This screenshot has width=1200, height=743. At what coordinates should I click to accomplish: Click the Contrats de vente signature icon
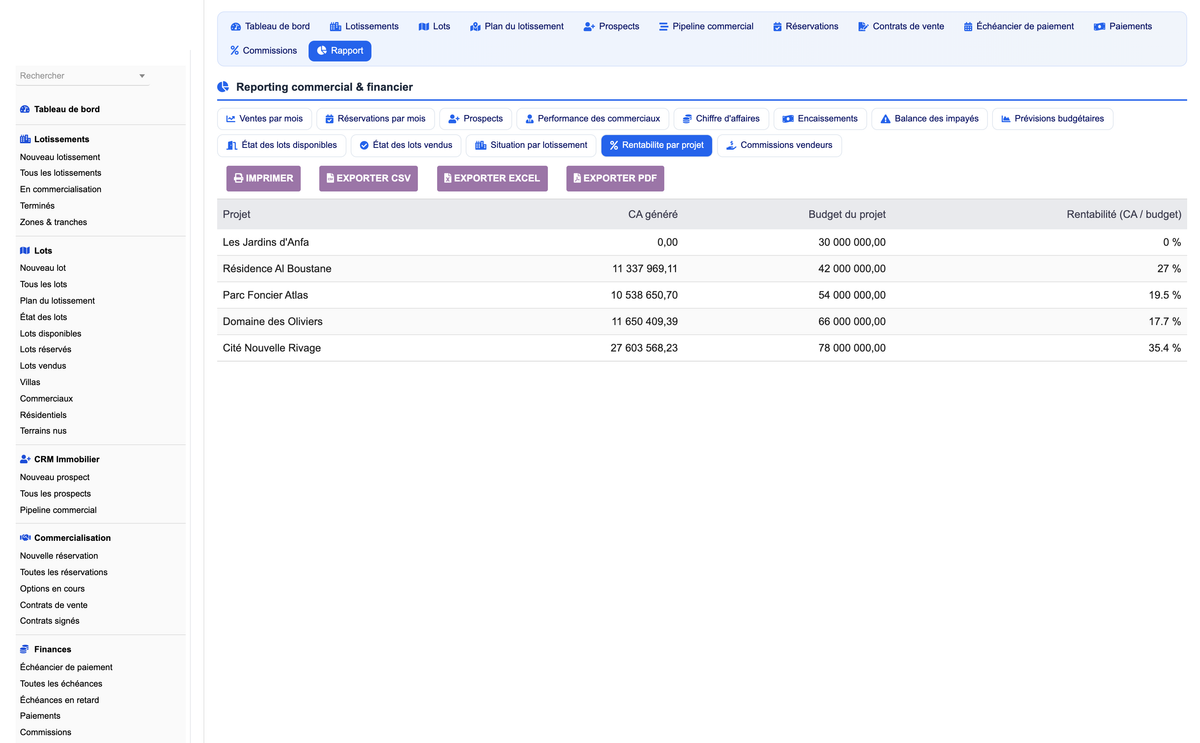pos(863,26)
